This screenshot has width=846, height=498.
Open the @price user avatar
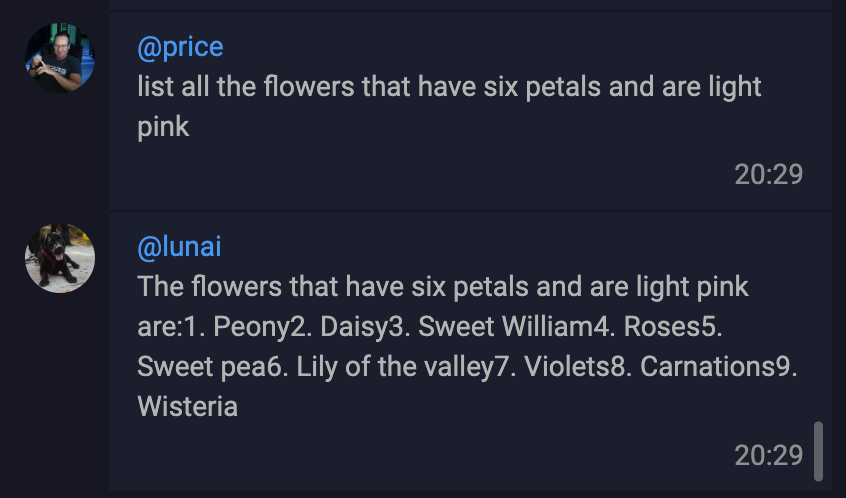tap(60, 58)
